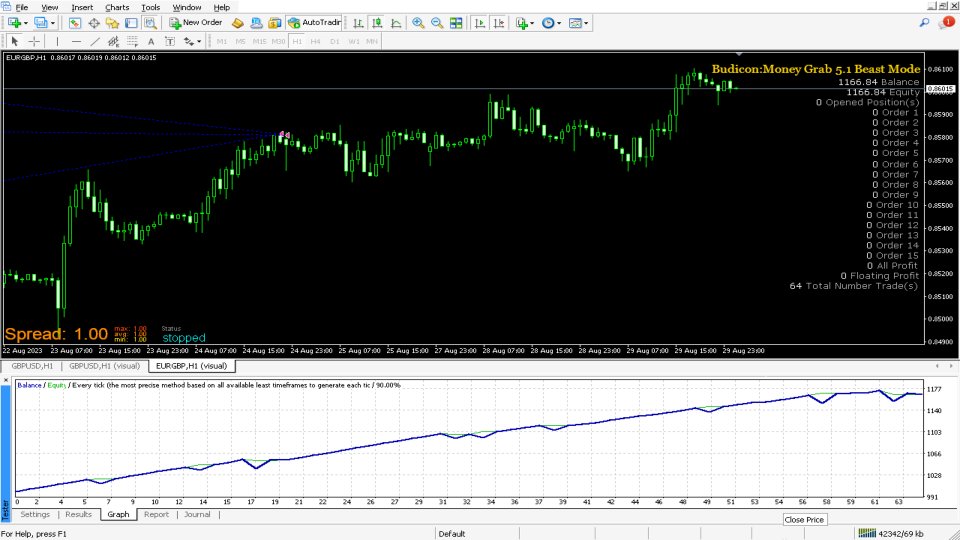
Task: Click the Periods clock icon
Action: 548,23
